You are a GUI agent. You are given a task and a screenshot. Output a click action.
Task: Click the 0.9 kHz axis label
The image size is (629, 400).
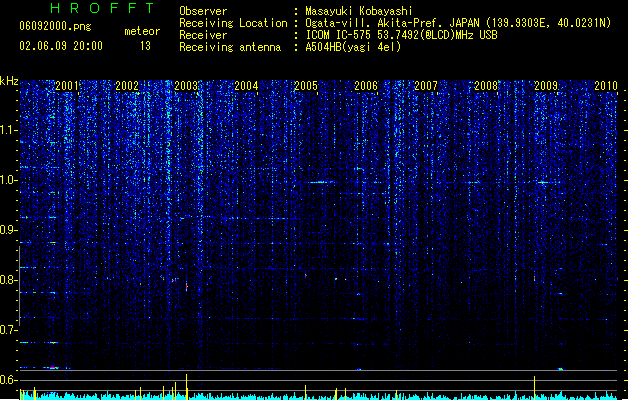[9, 230]
